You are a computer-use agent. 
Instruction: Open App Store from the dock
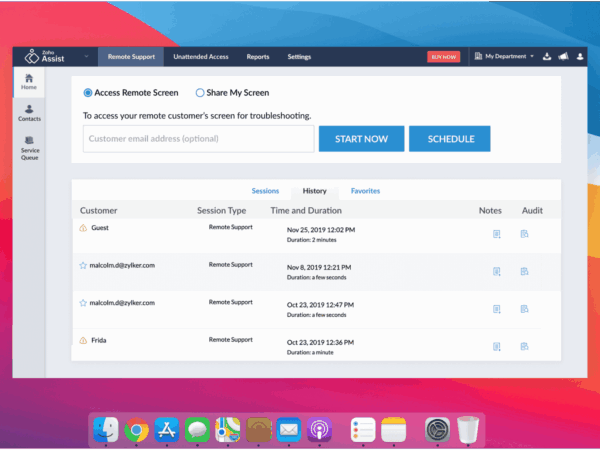pyautogui.click(x=167, y=430)
